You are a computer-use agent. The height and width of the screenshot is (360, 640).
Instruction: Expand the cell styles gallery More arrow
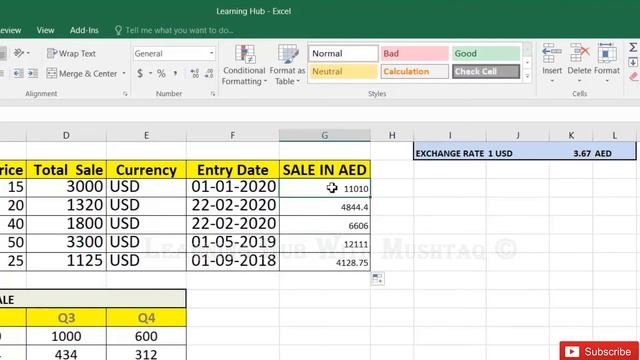[527, 76]
